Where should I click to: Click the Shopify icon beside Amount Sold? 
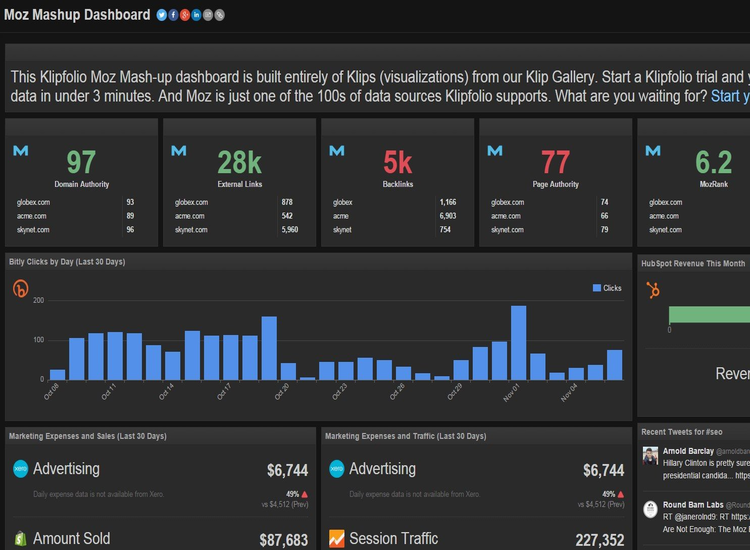[21, 539]
